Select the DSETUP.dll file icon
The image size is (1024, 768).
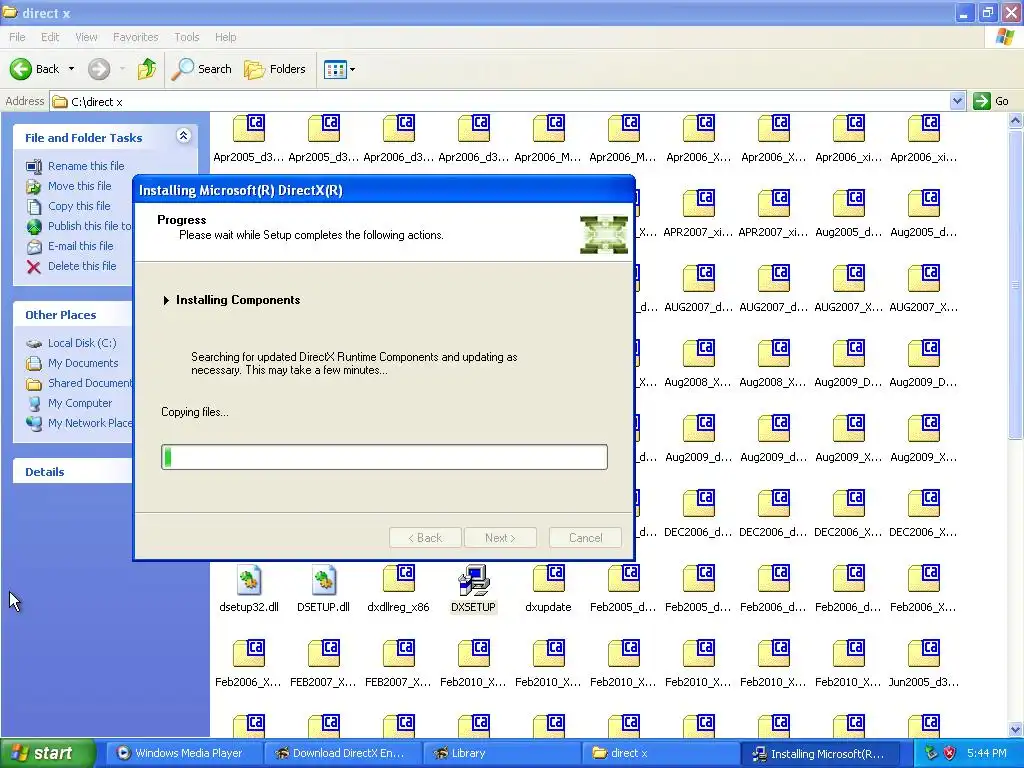pos(323,580)
